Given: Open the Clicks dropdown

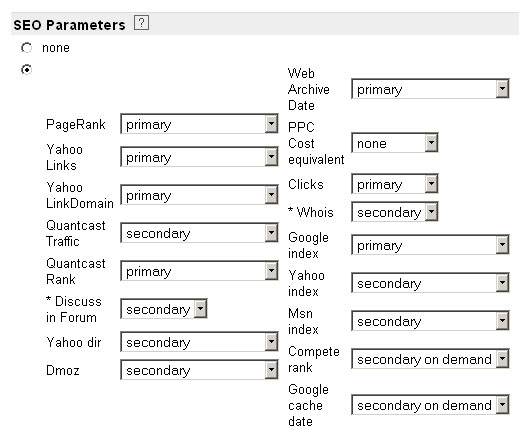Looking at the screenshot, I should (395, 184).
